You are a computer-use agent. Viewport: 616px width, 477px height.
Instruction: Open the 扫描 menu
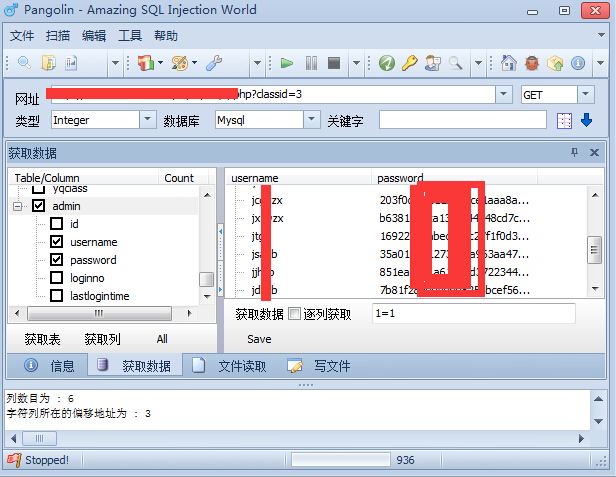(x=58, y=36)
